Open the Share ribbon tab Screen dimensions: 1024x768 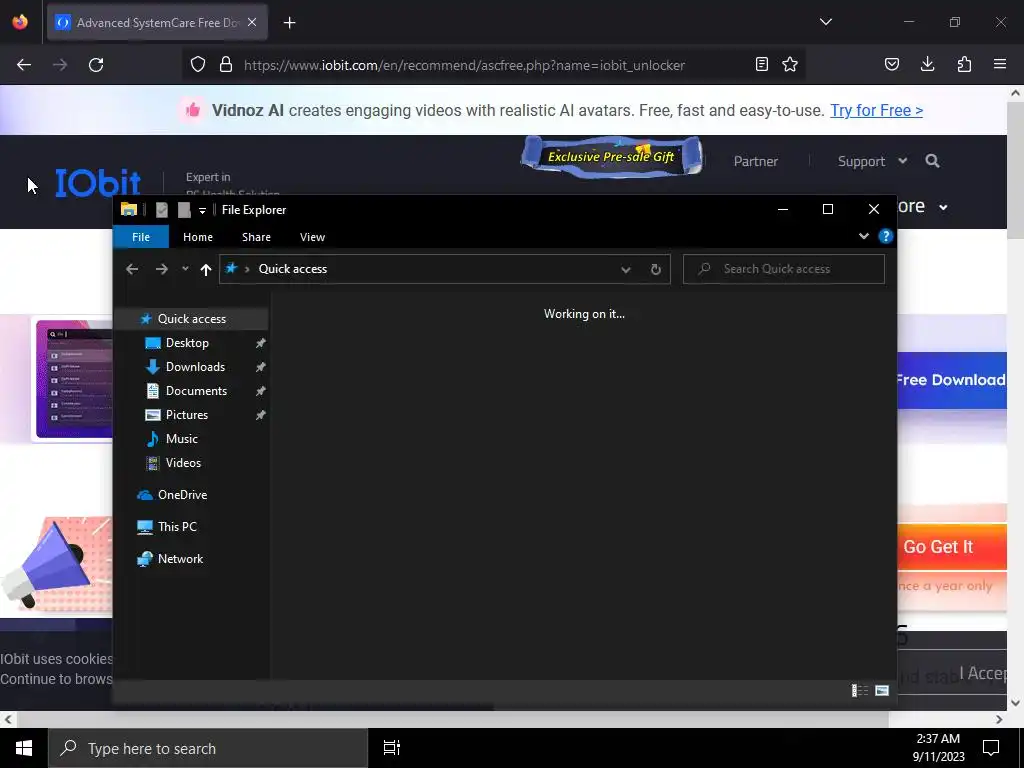click(256, 237)
